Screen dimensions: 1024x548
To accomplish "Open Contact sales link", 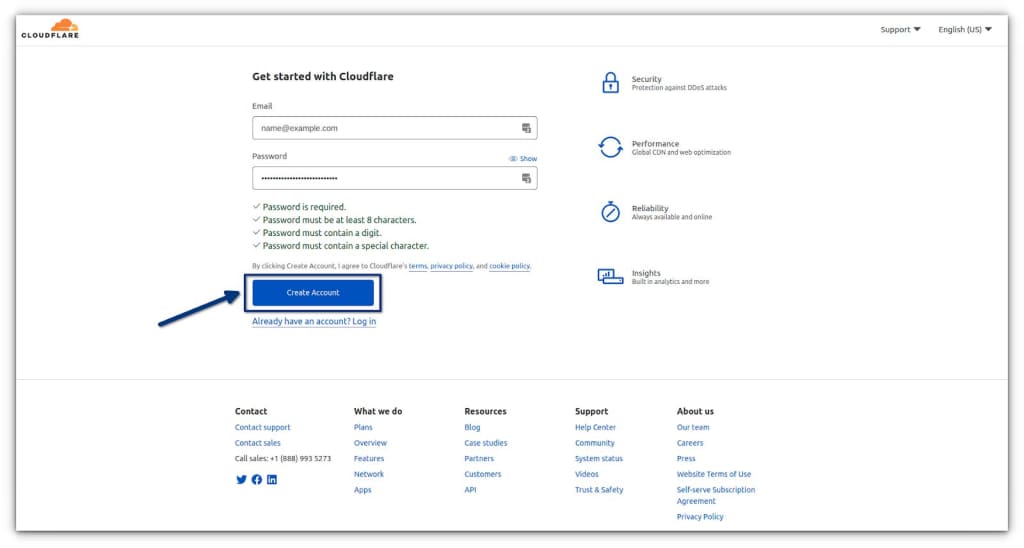I will [257, 443].
